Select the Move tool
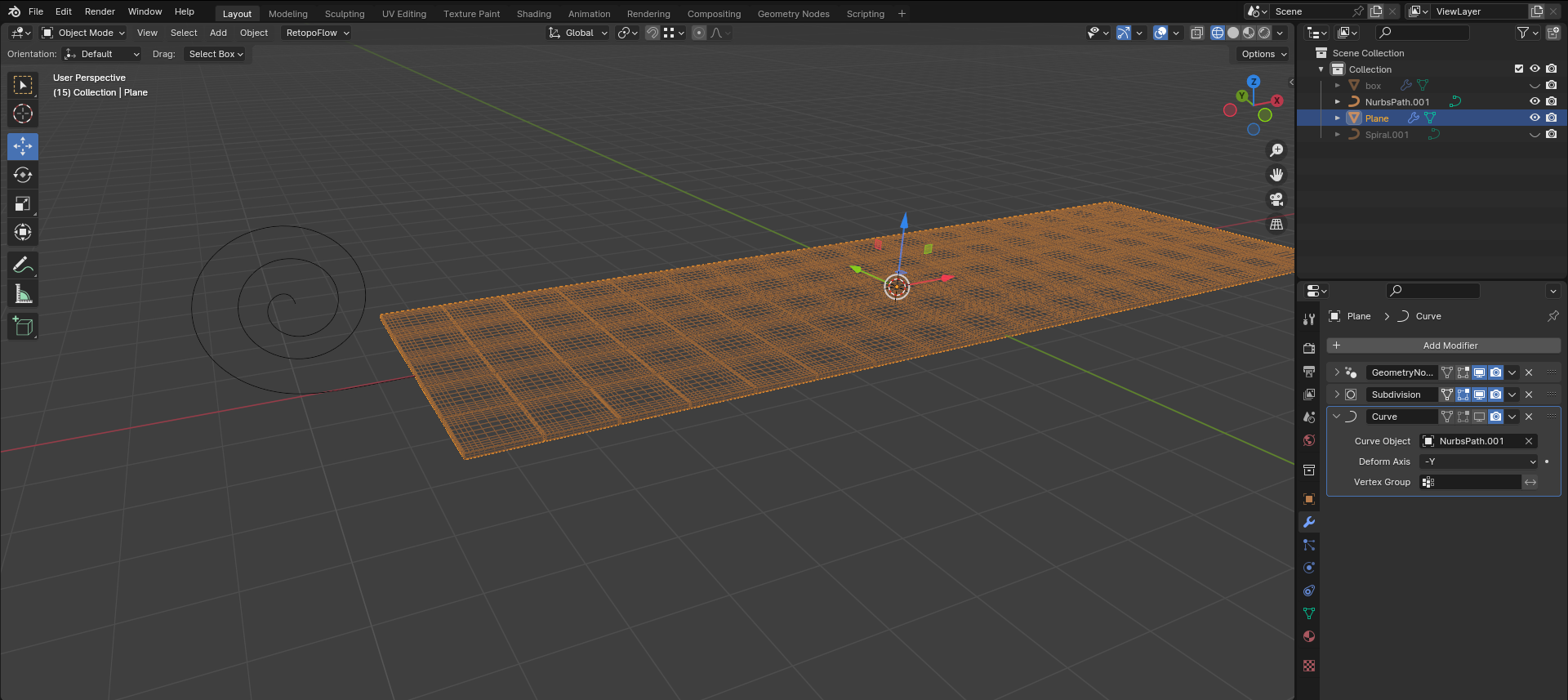1568x700 pixels. point(23,146)
